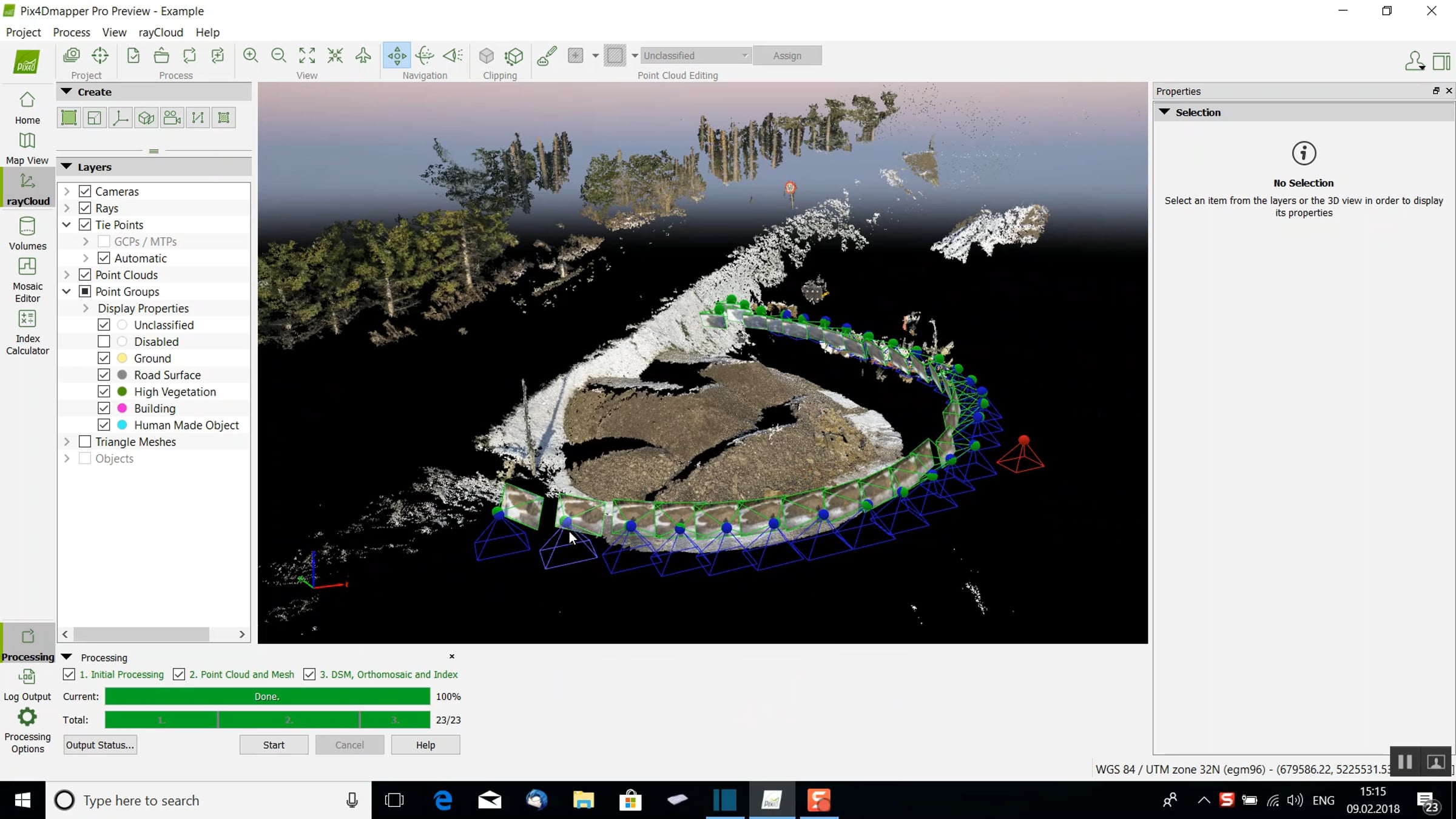Enable the Triangle Meshes layer checkbox
Screen dimensions: 1456x819
click(x=85, y=442)
